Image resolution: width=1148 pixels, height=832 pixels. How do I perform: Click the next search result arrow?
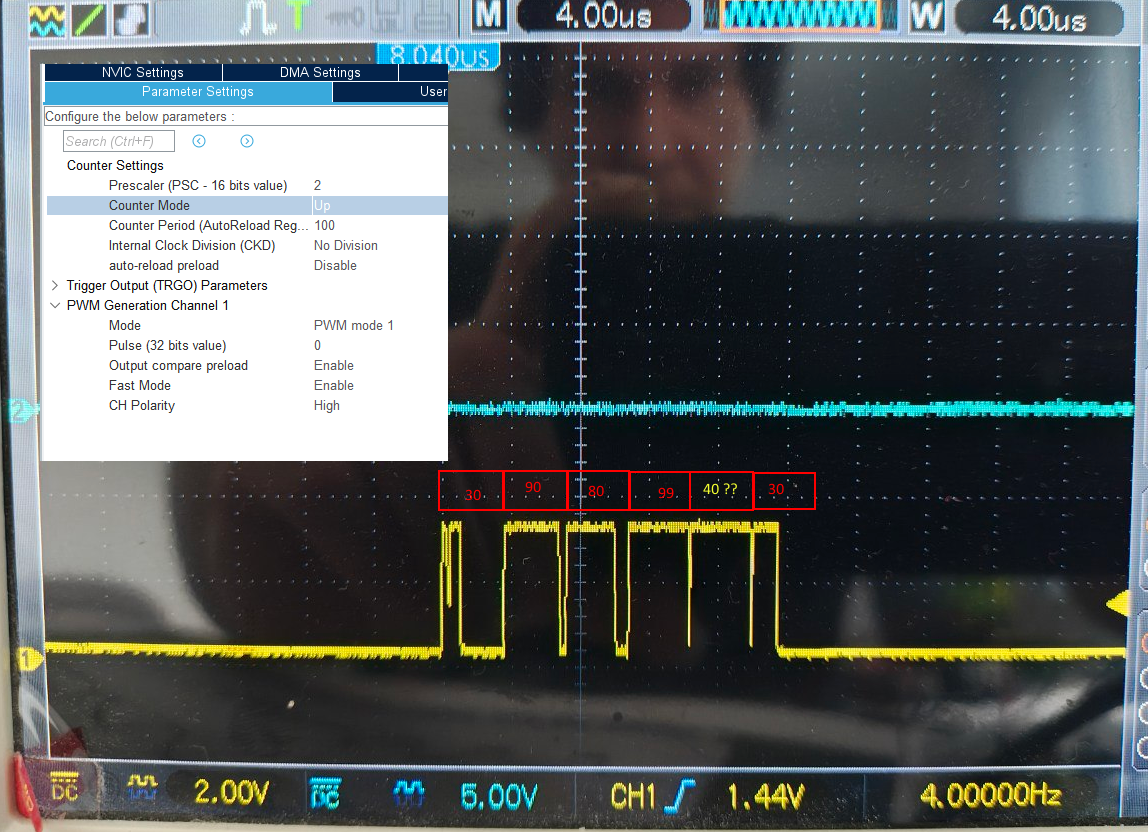[x=247, y=141]
